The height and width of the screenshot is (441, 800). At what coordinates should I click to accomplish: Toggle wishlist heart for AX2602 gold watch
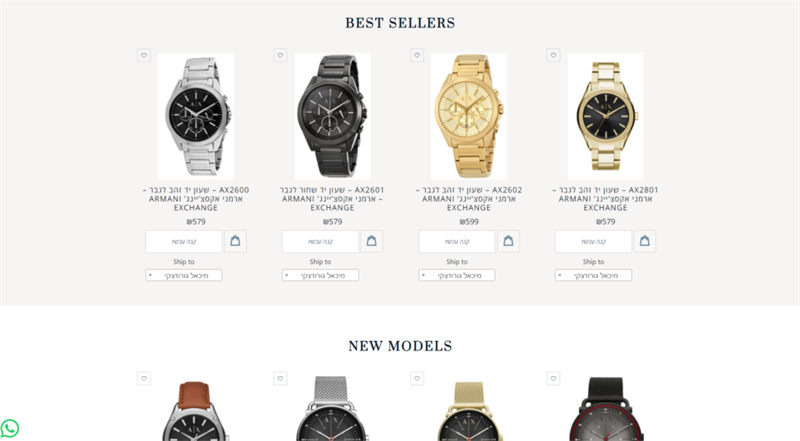pyautogui.click(x=417, y=55)
